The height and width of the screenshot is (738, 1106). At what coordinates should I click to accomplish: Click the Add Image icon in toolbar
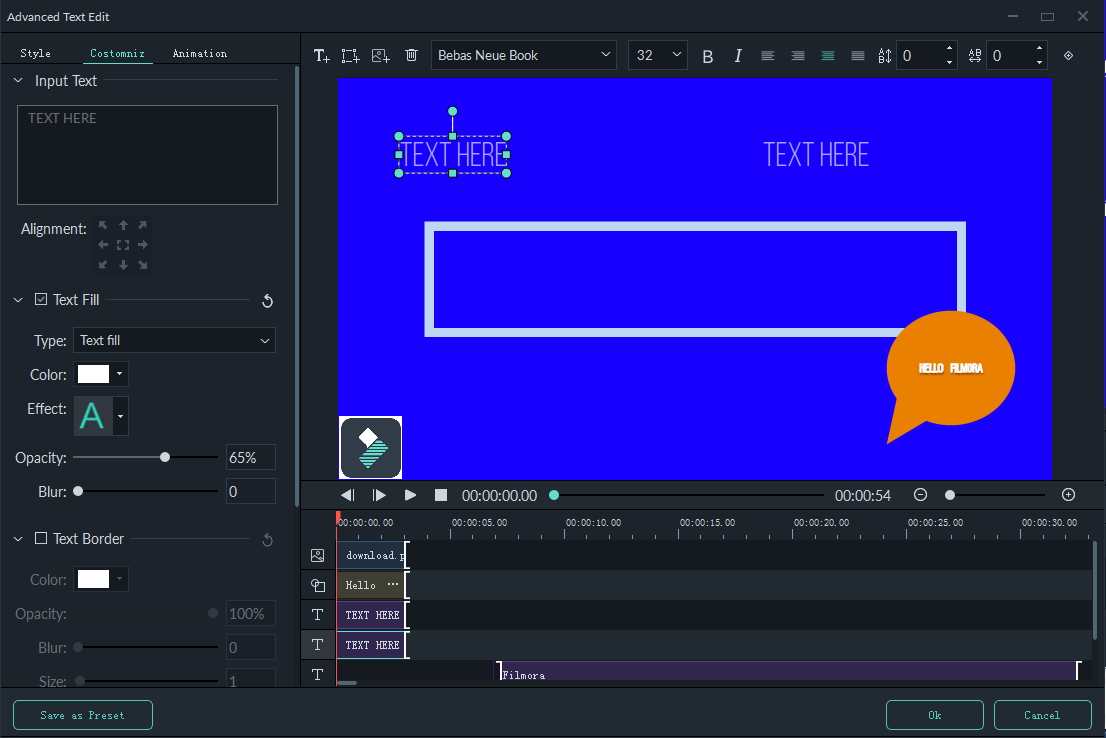click(381, 56)
